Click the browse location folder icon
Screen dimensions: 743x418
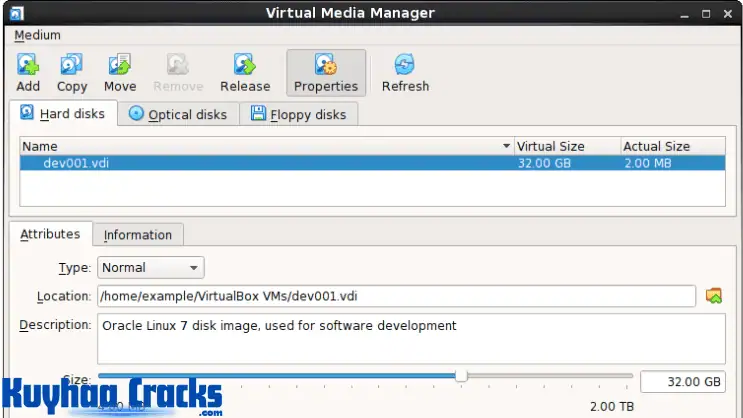pyautogui.click(x=713, y=296)
